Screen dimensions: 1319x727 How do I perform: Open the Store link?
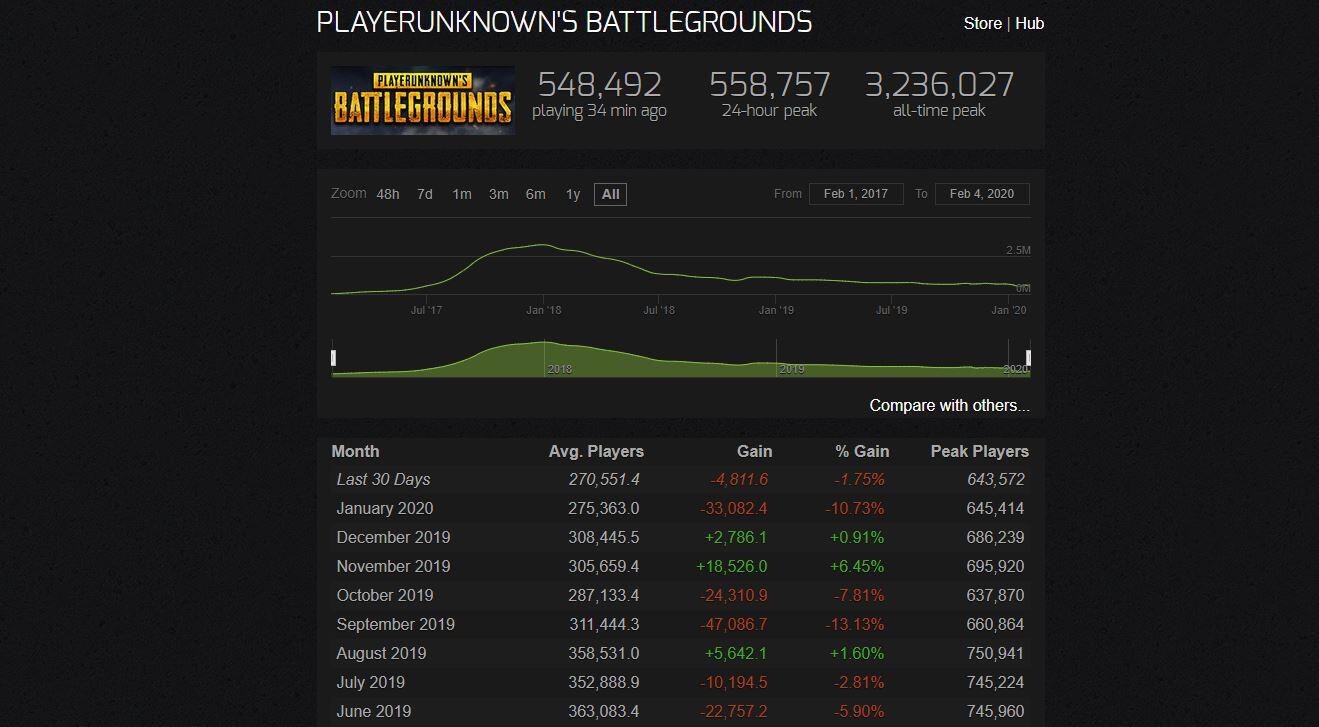coord(982,23)
